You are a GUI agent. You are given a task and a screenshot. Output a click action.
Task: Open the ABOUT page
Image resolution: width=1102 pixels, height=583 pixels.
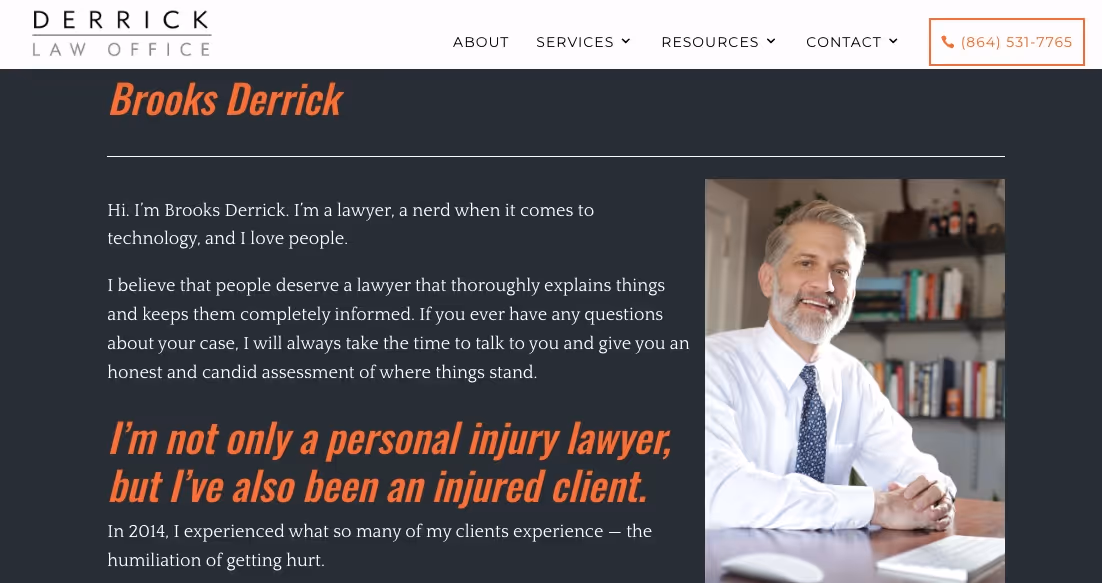click(481, 42)
